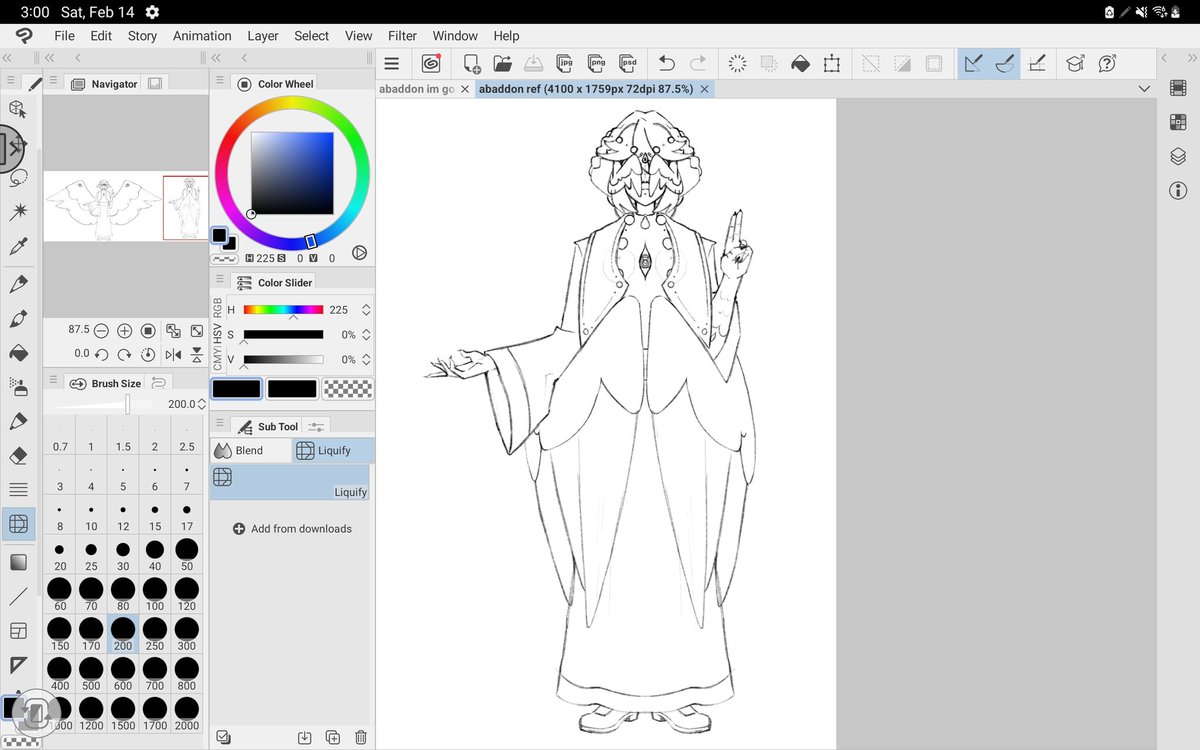Select the Eraser tool
Viewport: 1200px width, 750px height.
(x=17, y=455)
